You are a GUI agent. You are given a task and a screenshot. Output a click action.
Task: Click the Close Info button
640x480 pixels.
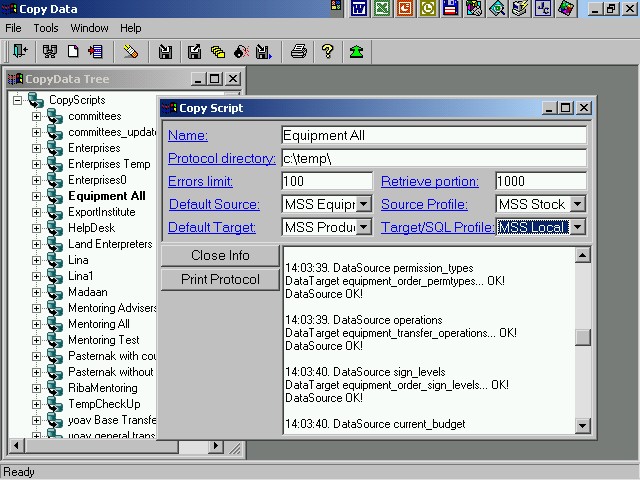220,255
